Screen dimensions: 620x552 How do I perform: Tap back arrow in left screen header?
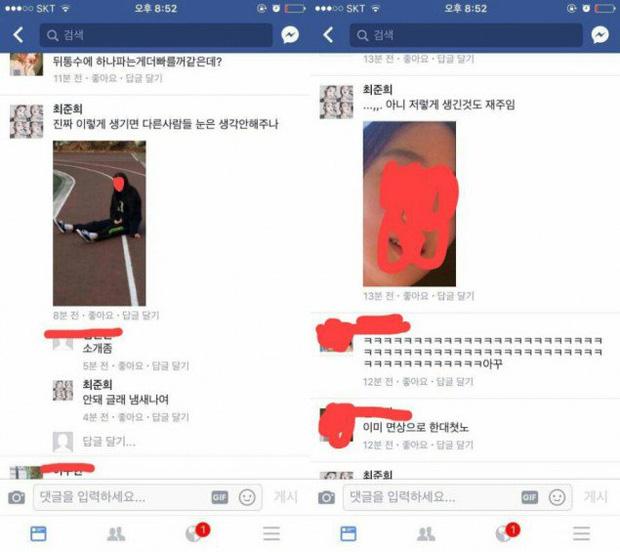point(18,35)
